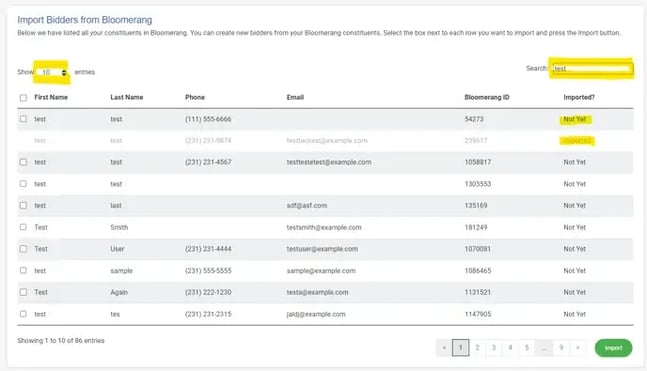Viewport: 647px width, 371px height.
Task: Tick the checkbox for Test Smith
Action: 23,227
